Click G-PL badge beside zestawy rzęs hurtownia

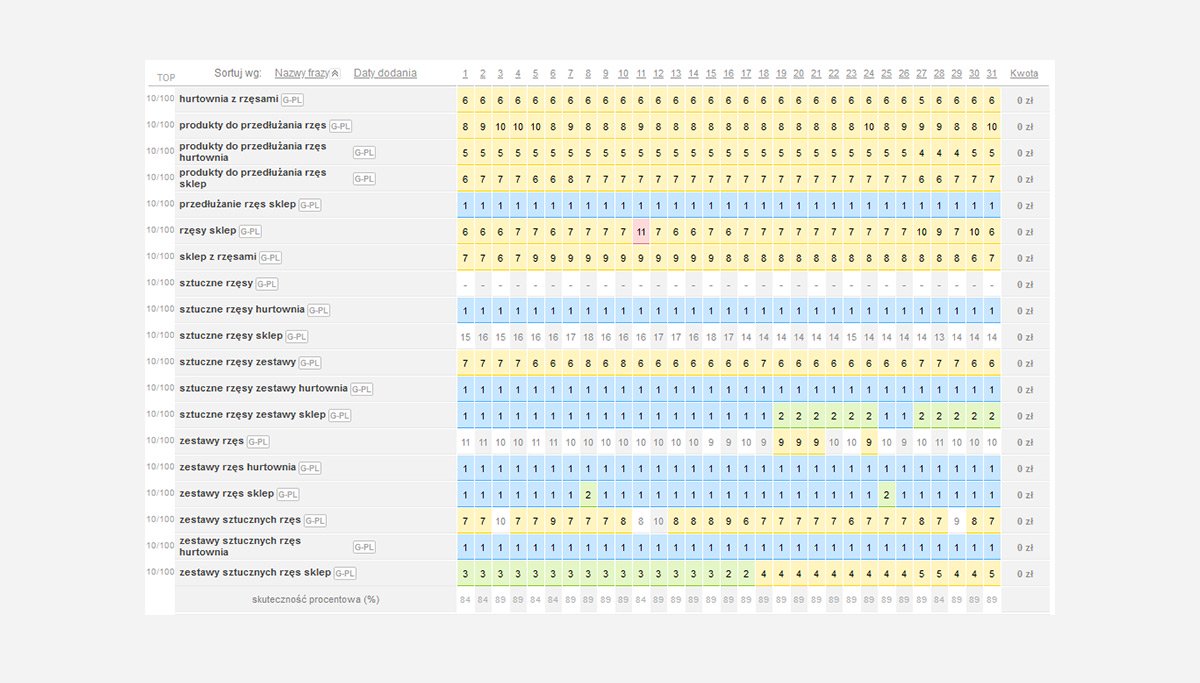[x=310, y=468]
